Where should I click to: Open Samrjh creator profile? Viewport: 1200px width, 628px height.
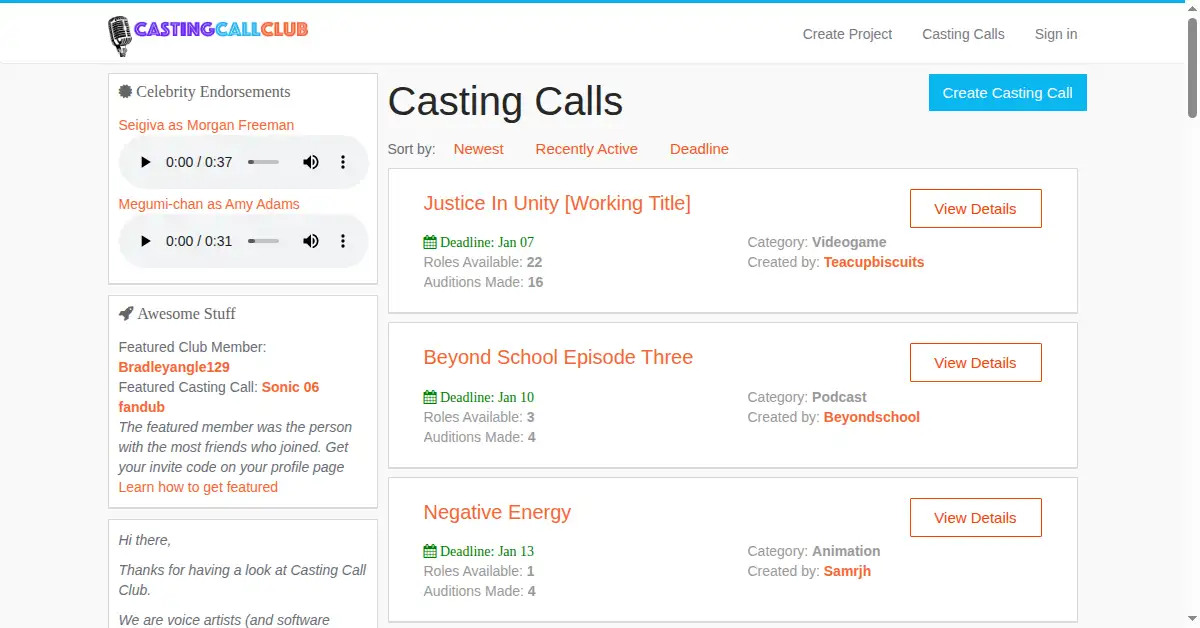tap(847, 571)
